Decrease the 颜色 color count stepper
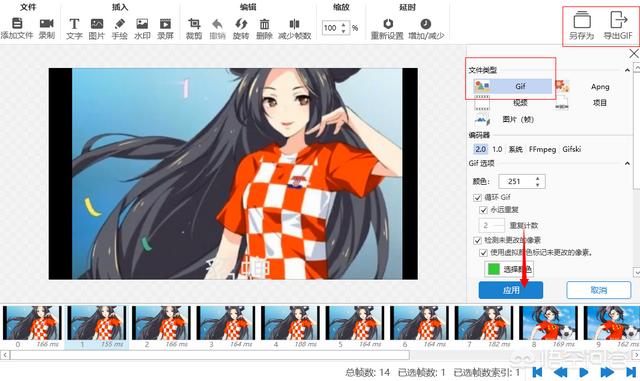The height and width of the screenshot is (381, 640). tap(538, 185)
